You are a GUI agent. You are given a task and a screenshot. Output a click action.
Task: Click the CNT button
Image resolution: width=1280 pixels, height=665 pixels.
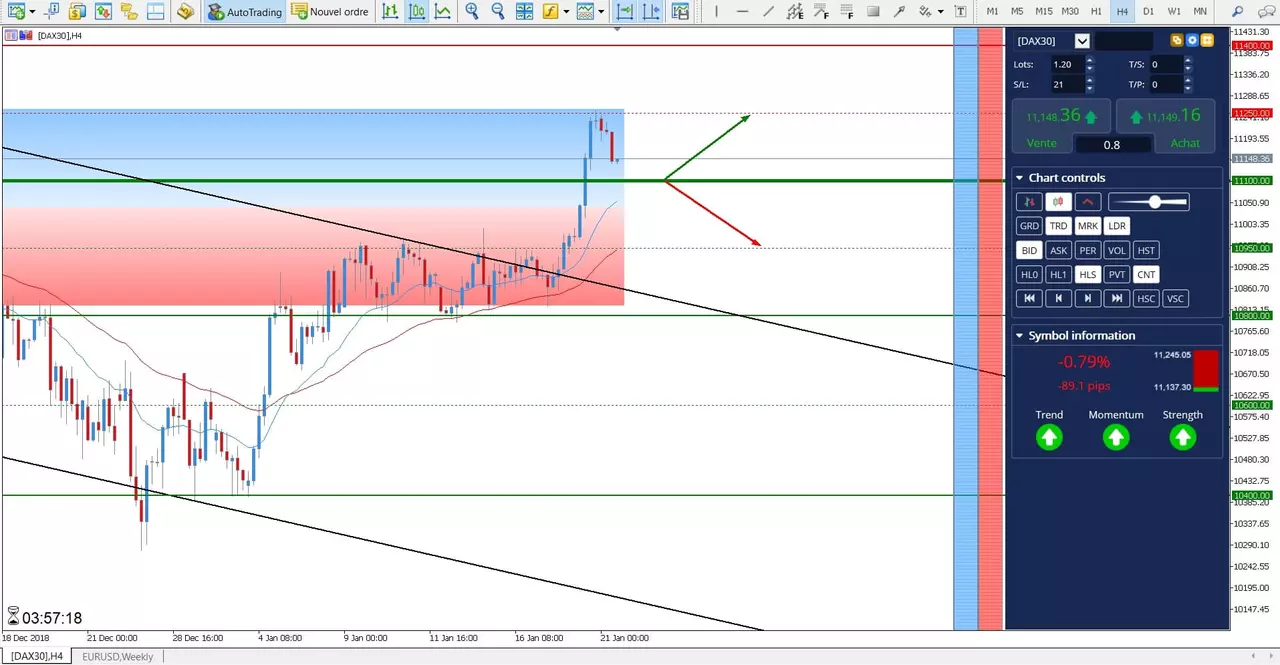click(x=1146, y=274)
